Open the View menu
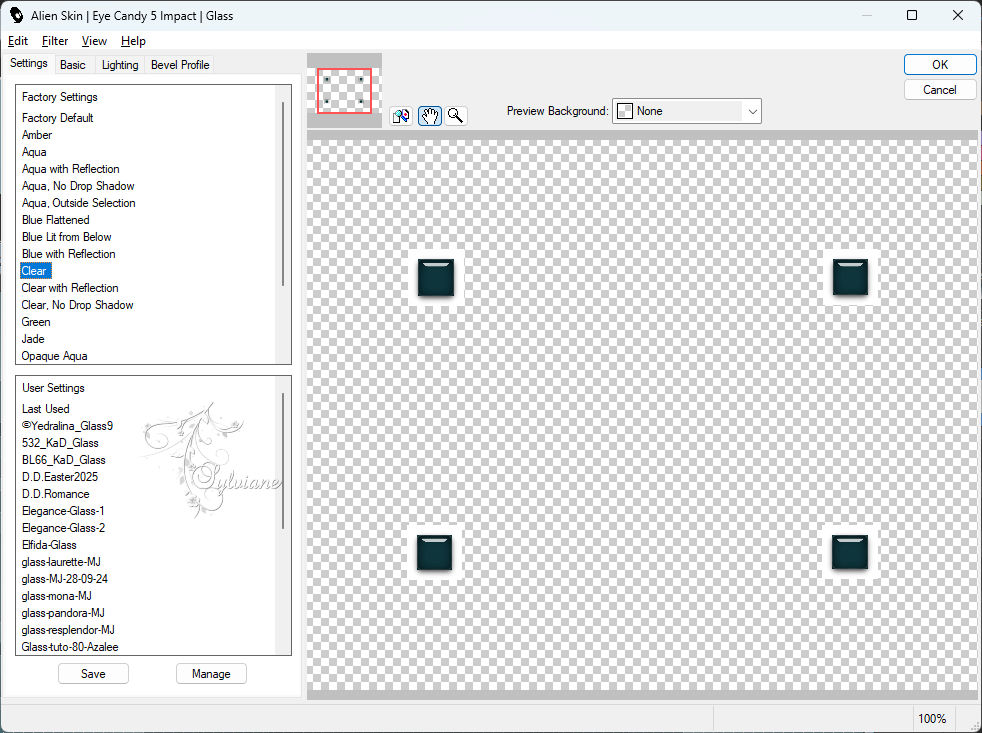Screen dimensions: 982x733 94,41
